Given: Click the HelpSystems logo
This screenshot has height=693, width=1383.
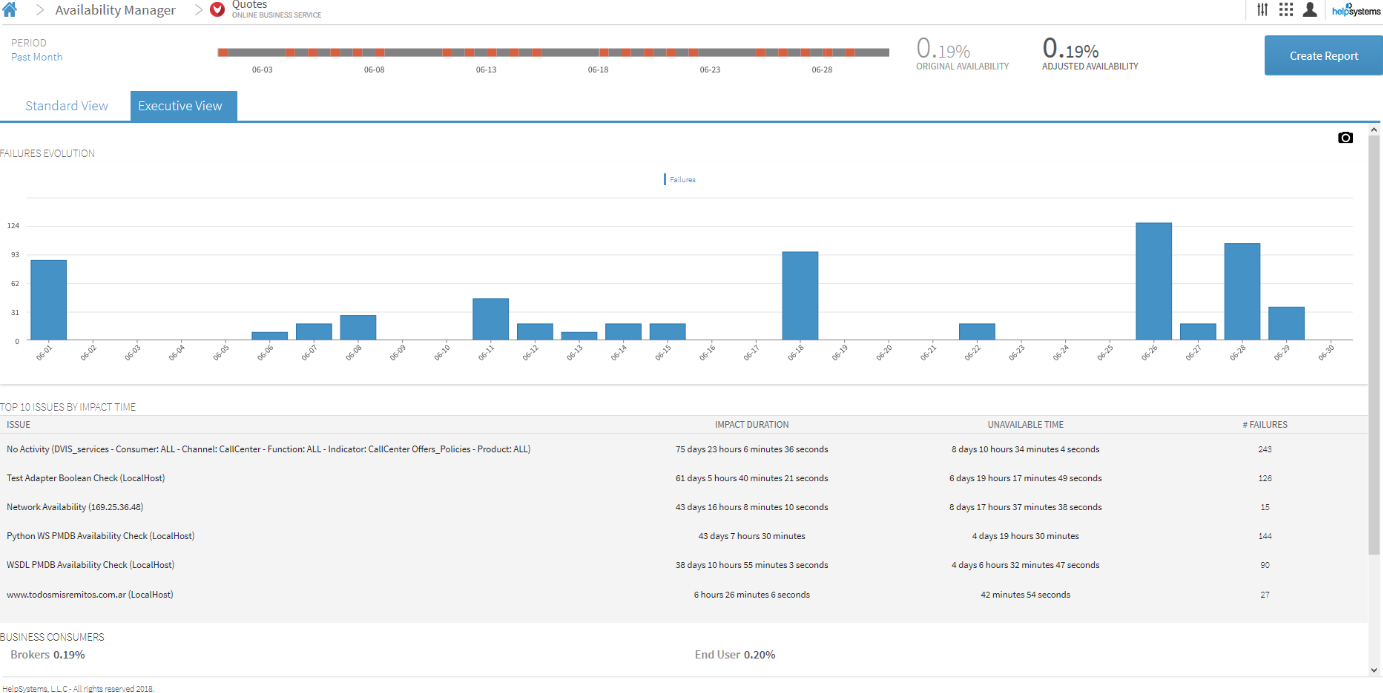Looking at the screenshot, I should (1356, 10).
